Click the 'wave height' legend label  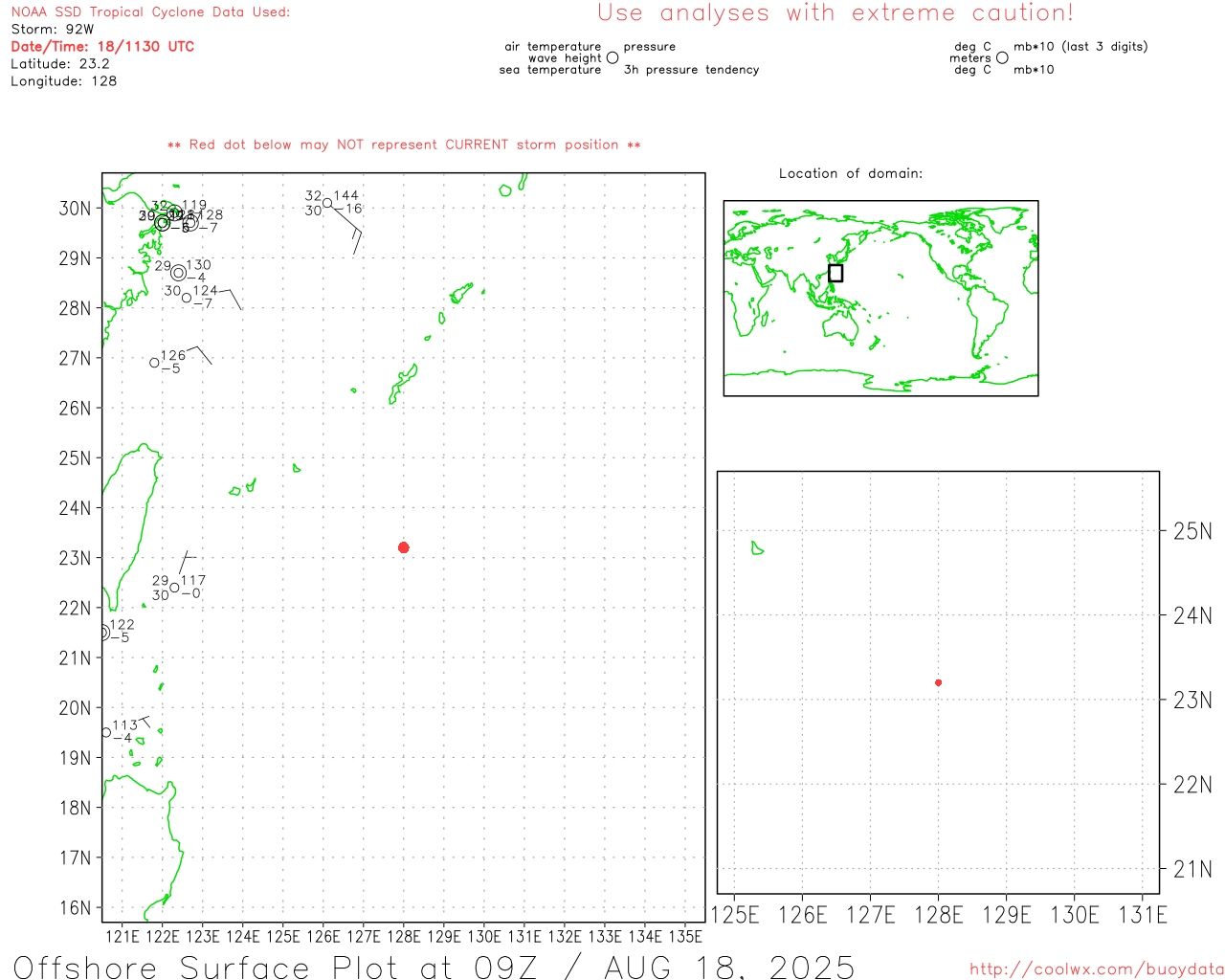point(565,58)
